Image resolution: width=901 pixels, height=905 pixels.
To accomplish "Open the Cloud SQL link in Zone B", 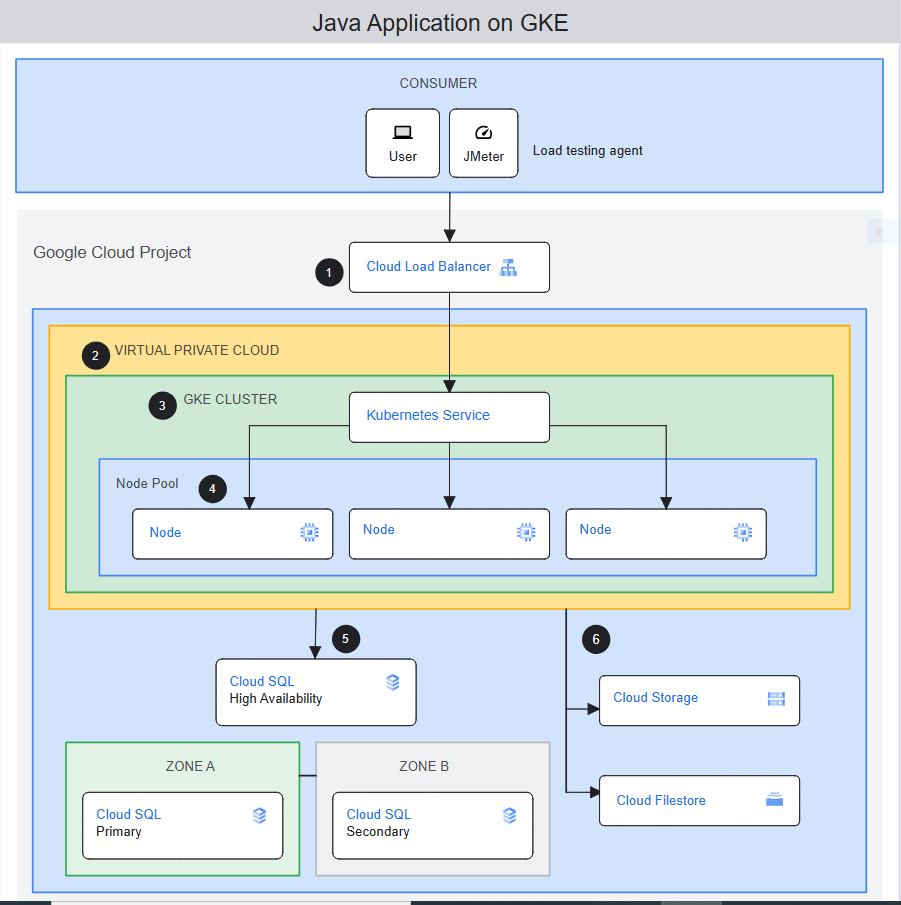I will click(x=379, y=814).
